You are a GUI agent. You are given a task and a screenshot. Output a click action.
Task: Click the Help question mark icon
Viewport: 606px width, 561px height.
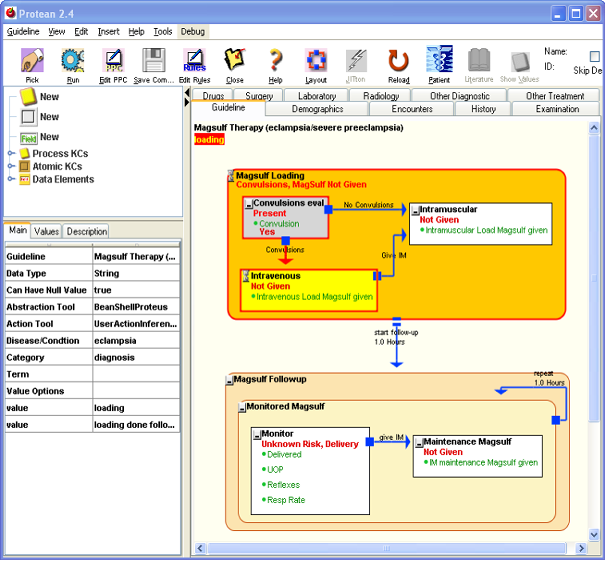[x=276, y=62]
